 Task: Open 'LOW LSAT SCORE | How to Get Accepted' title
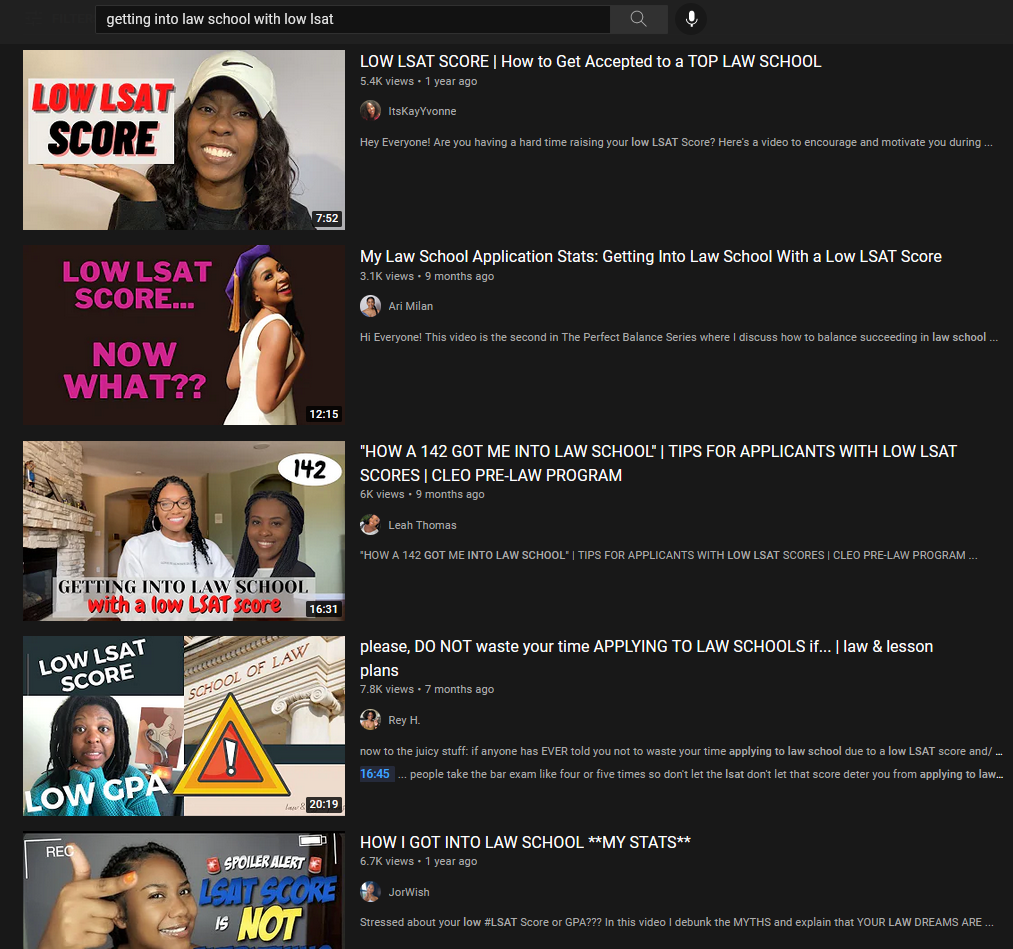(590, 61)
